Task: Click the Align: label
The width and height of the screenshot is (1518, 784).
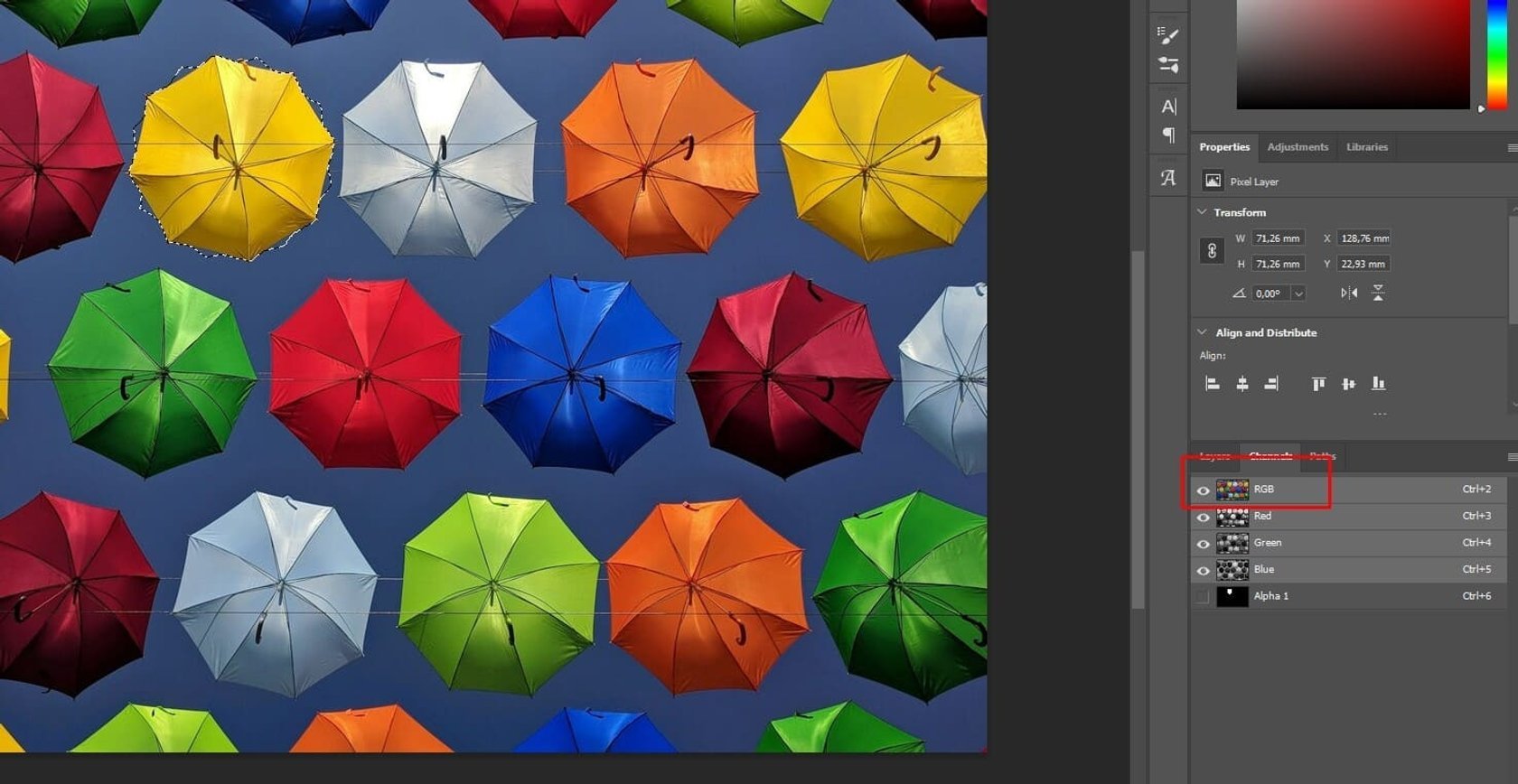Action: coord(1213,356)
